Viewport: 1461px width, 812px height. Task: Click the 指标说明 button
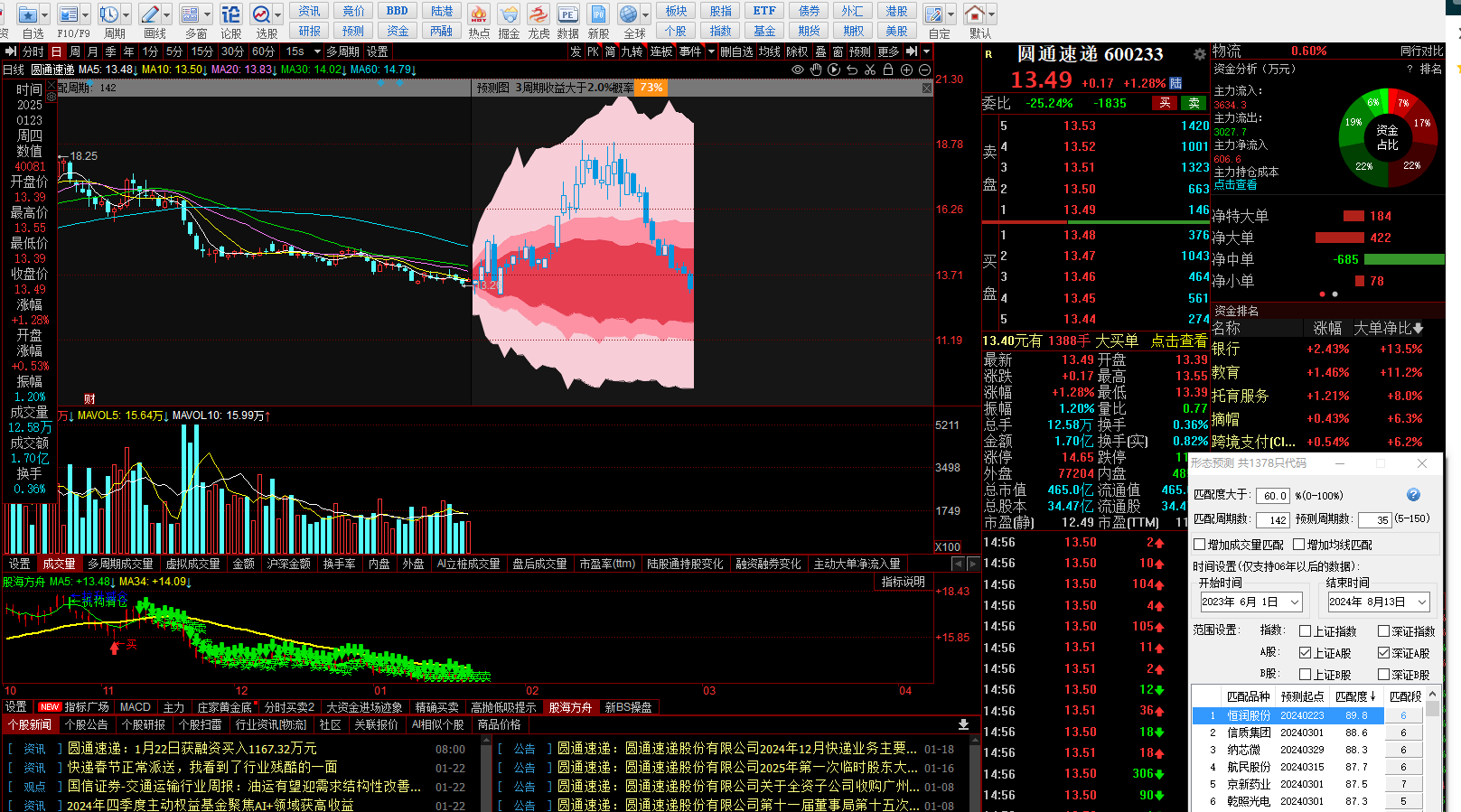[903, 583]
